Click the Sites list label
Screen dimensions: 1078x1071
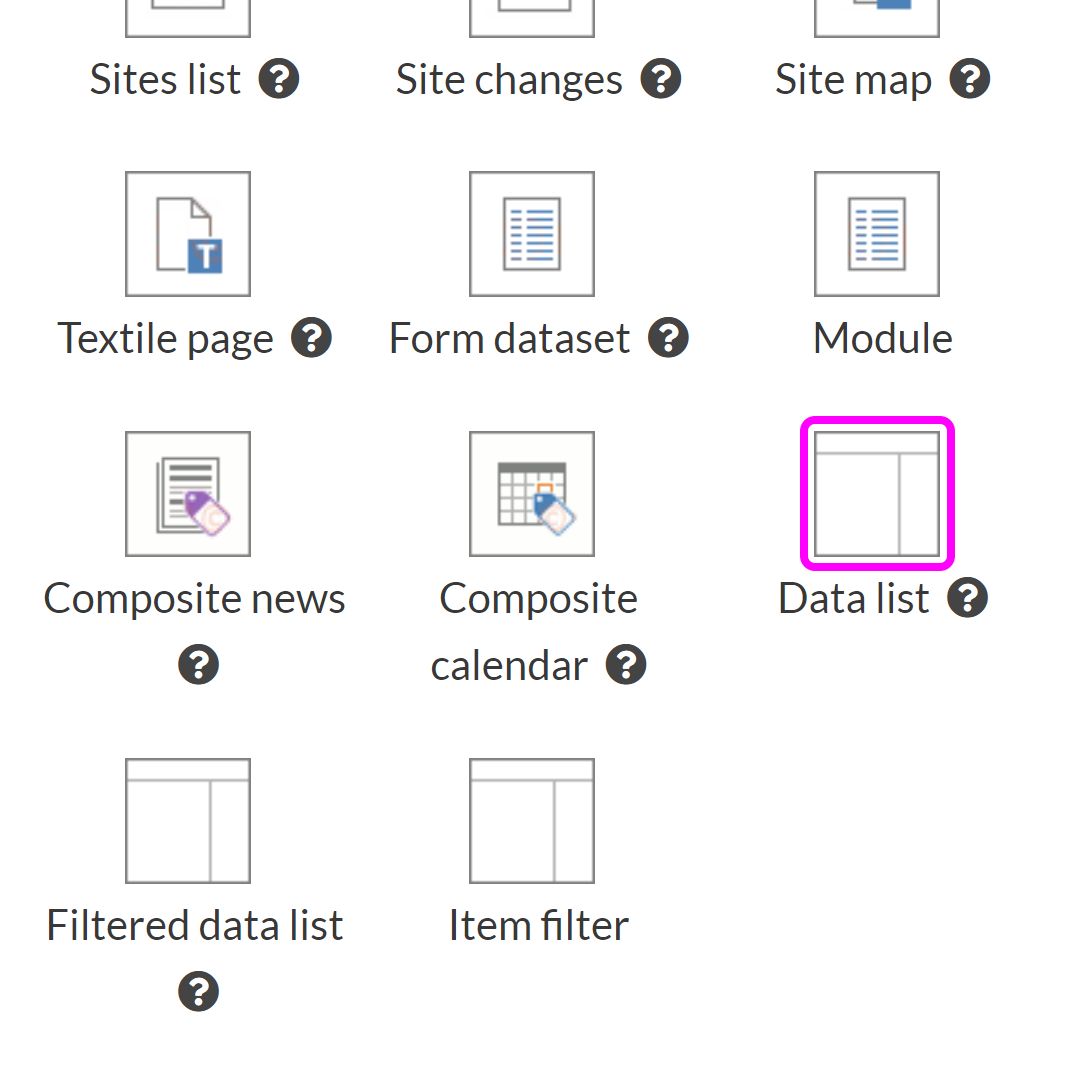[165, 79]
